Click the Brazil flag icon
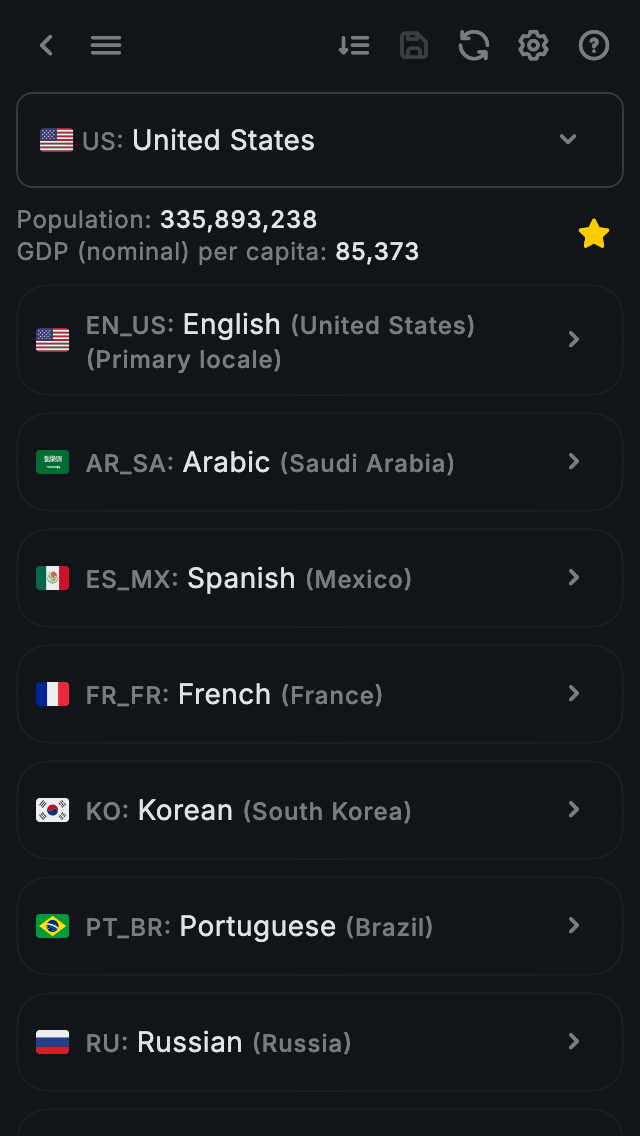The height and width of the screenshot is (1136, 640). (53, 926)
